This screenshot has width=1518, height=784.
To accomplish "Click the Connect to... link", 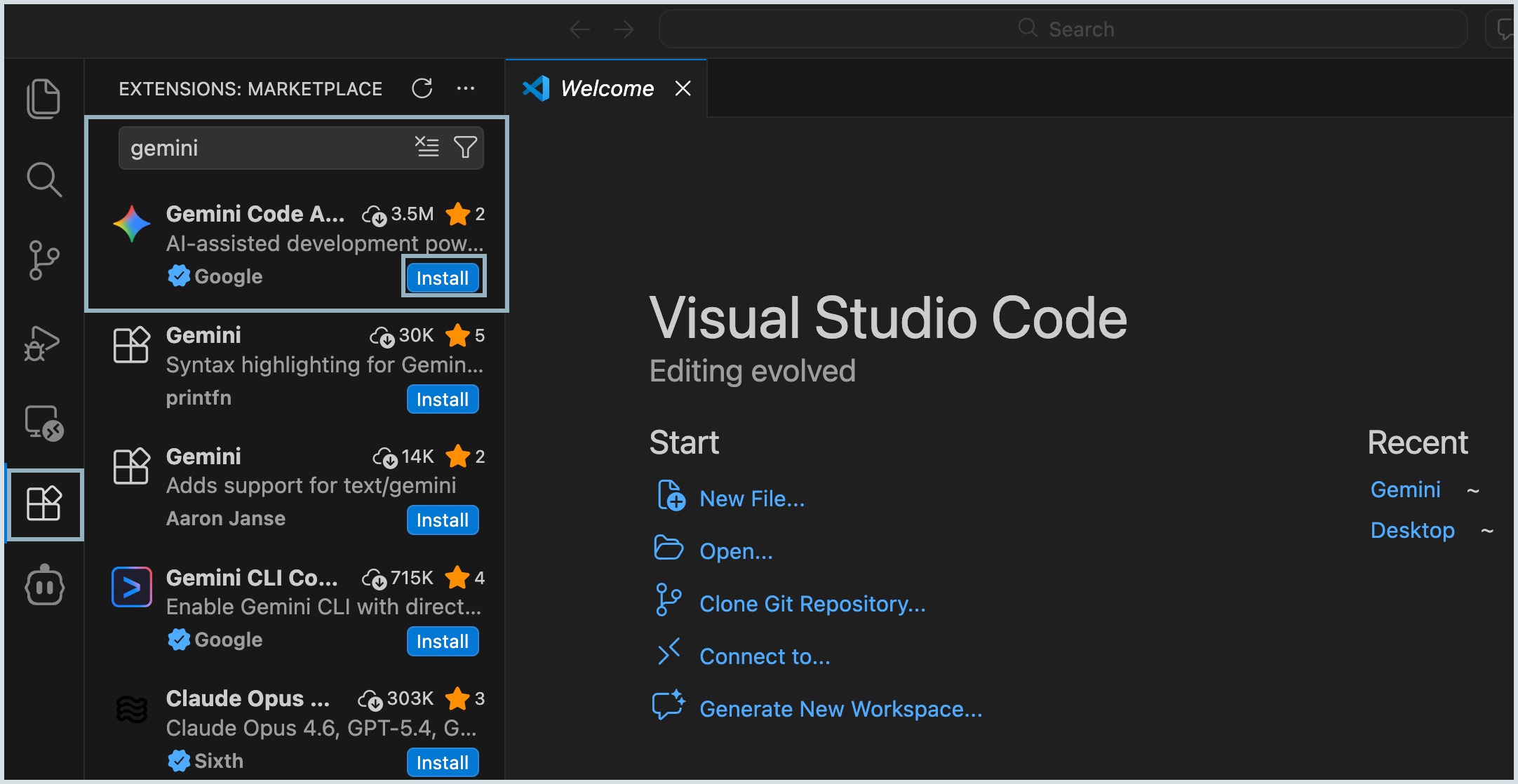I will 765,656.
